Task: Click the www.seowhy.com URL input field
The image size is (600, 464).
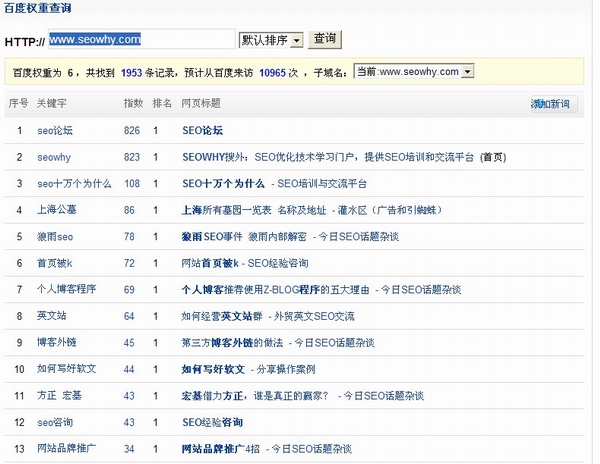Action: coord(140,40)
